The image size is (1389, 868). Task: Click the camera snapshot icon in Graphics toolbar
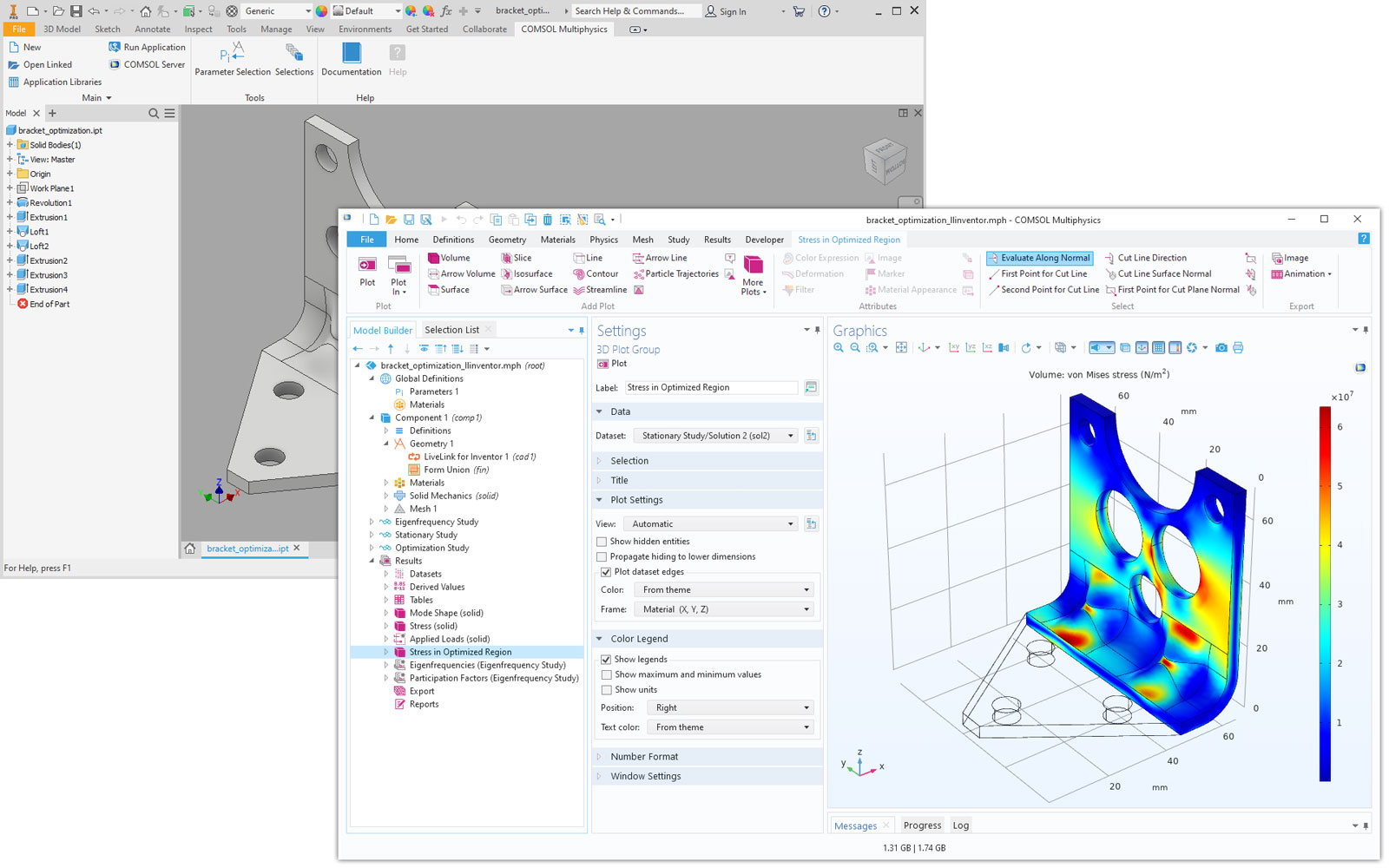1221,348
